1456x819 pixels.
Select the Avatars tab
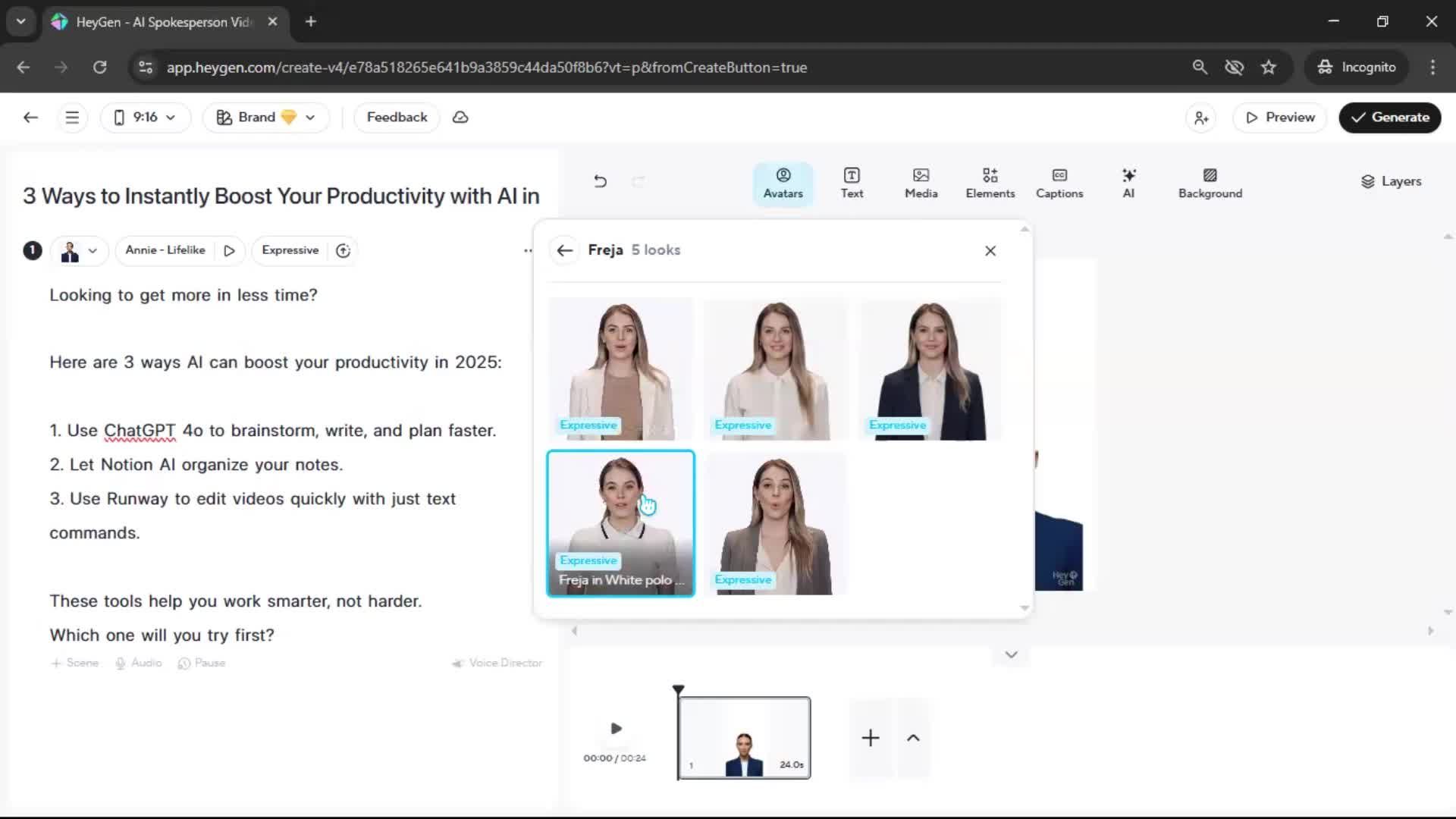(783, 183)
